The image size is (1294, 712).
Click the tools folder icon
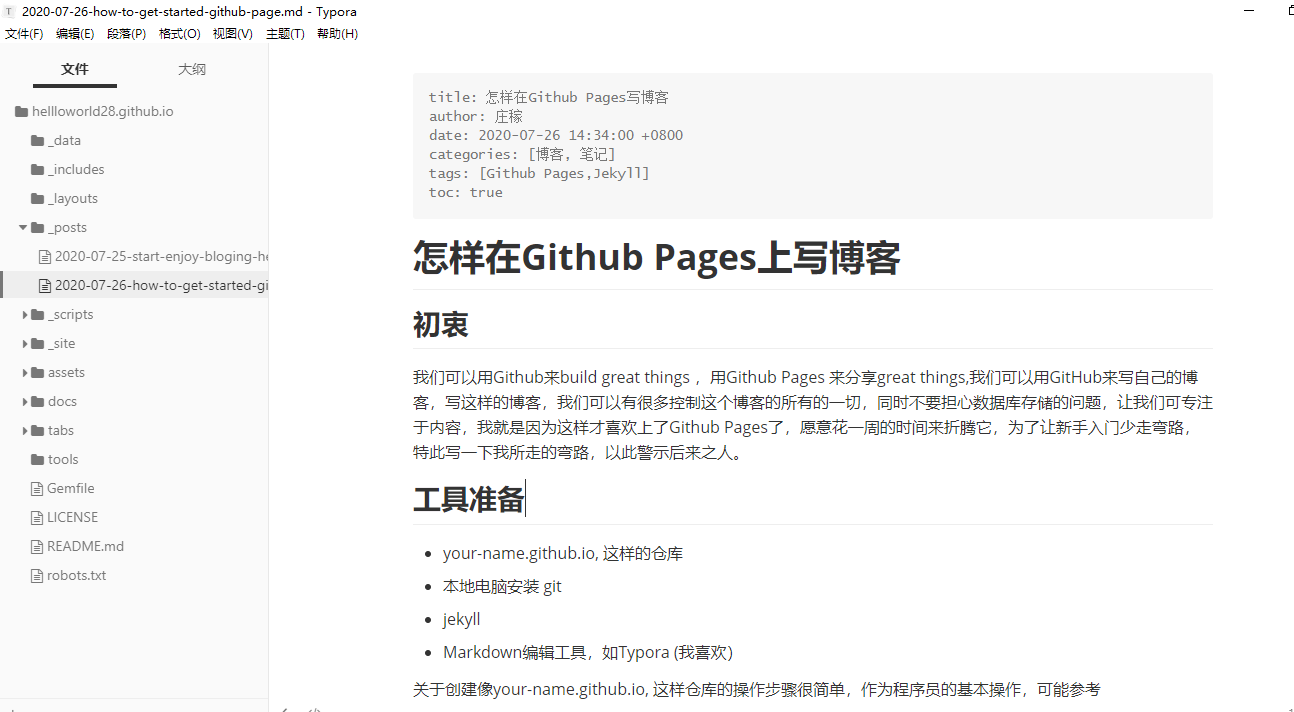click(x=37, y=460)
